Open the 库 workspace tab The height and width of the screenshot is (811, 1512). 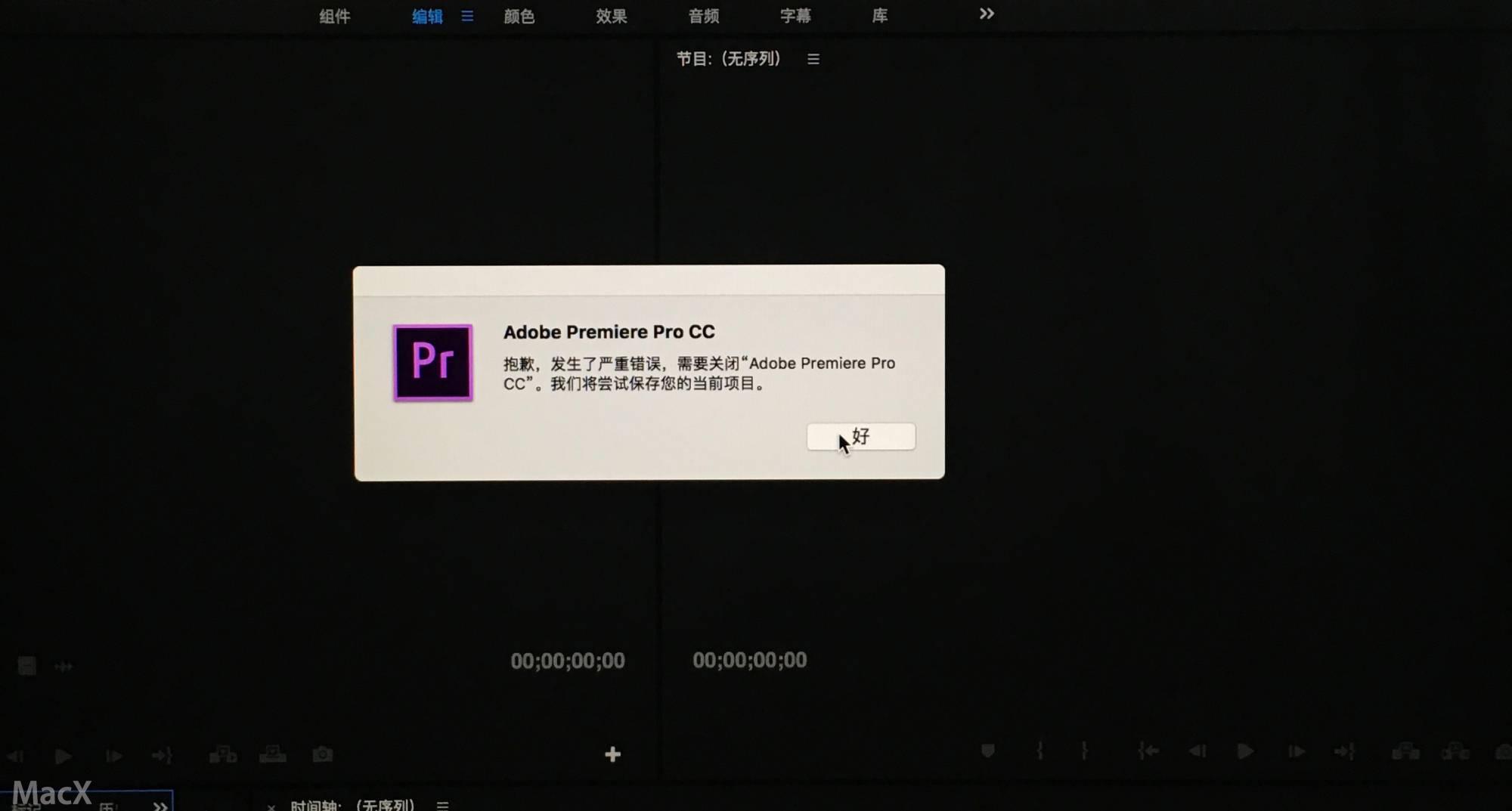coord(880,16)
